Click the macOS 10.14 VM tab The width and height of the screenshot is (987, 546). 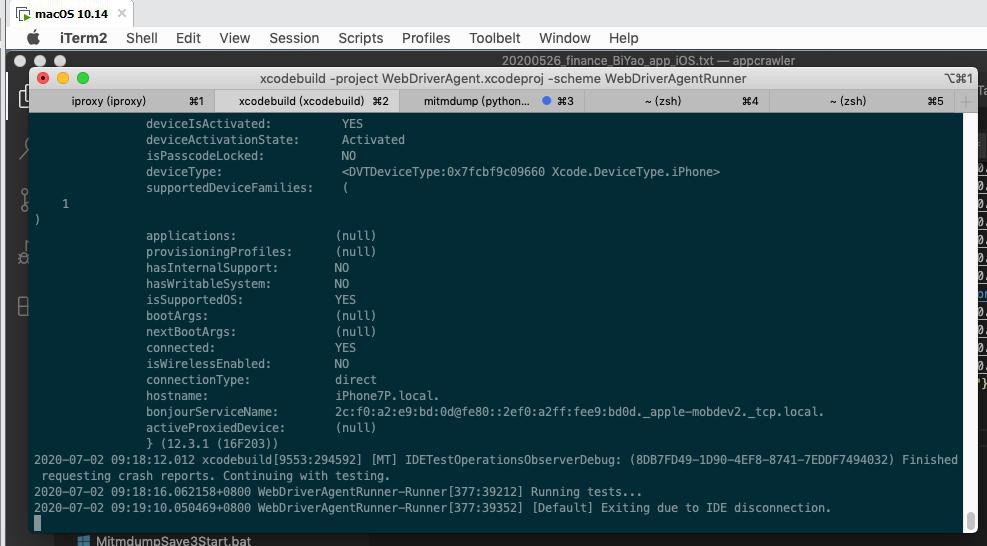[71, 14]
